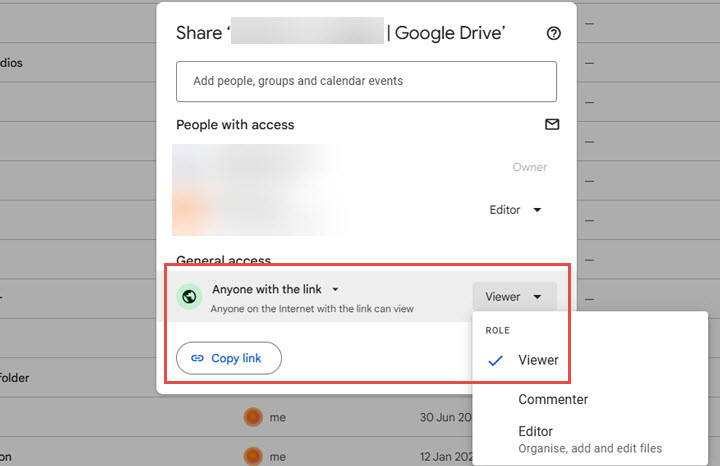The width and height of the screenshot is (720, 466).
Task: Select the checked Viewer role option
Action: pyautogui.click(x=538, y=360)
